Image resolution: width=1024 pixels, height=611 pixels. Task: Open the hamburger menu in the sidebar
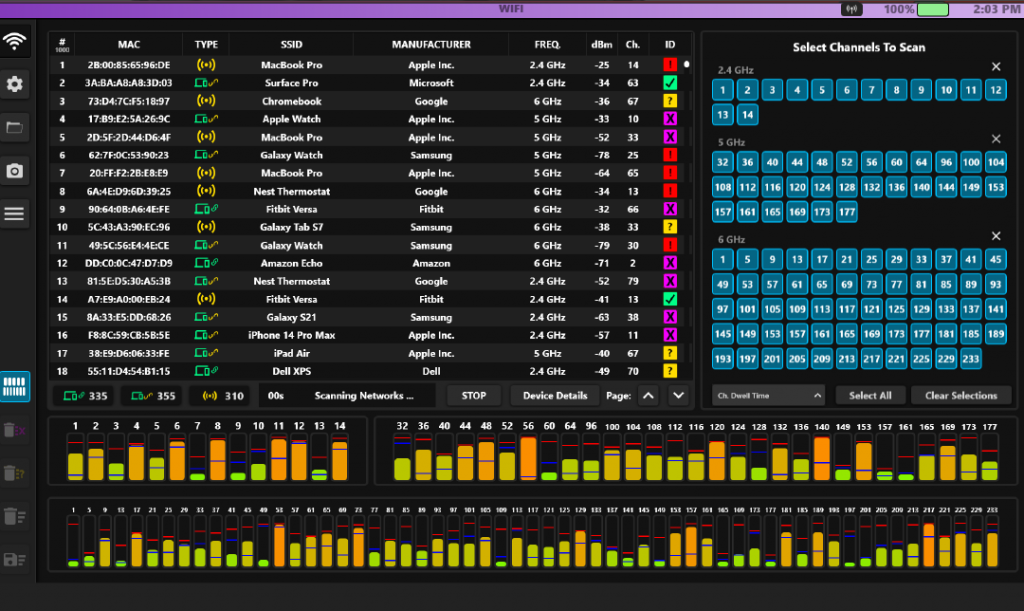(15, 213)
